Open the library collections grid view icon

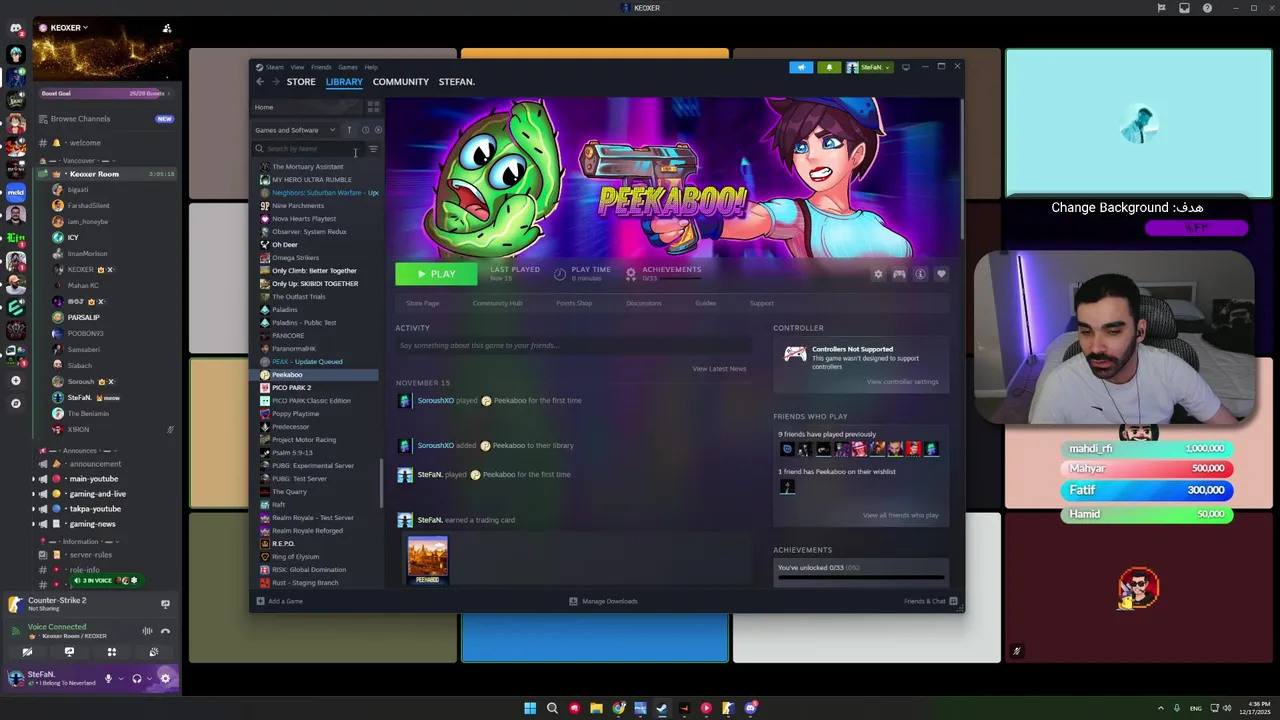[x=373, y=107]
